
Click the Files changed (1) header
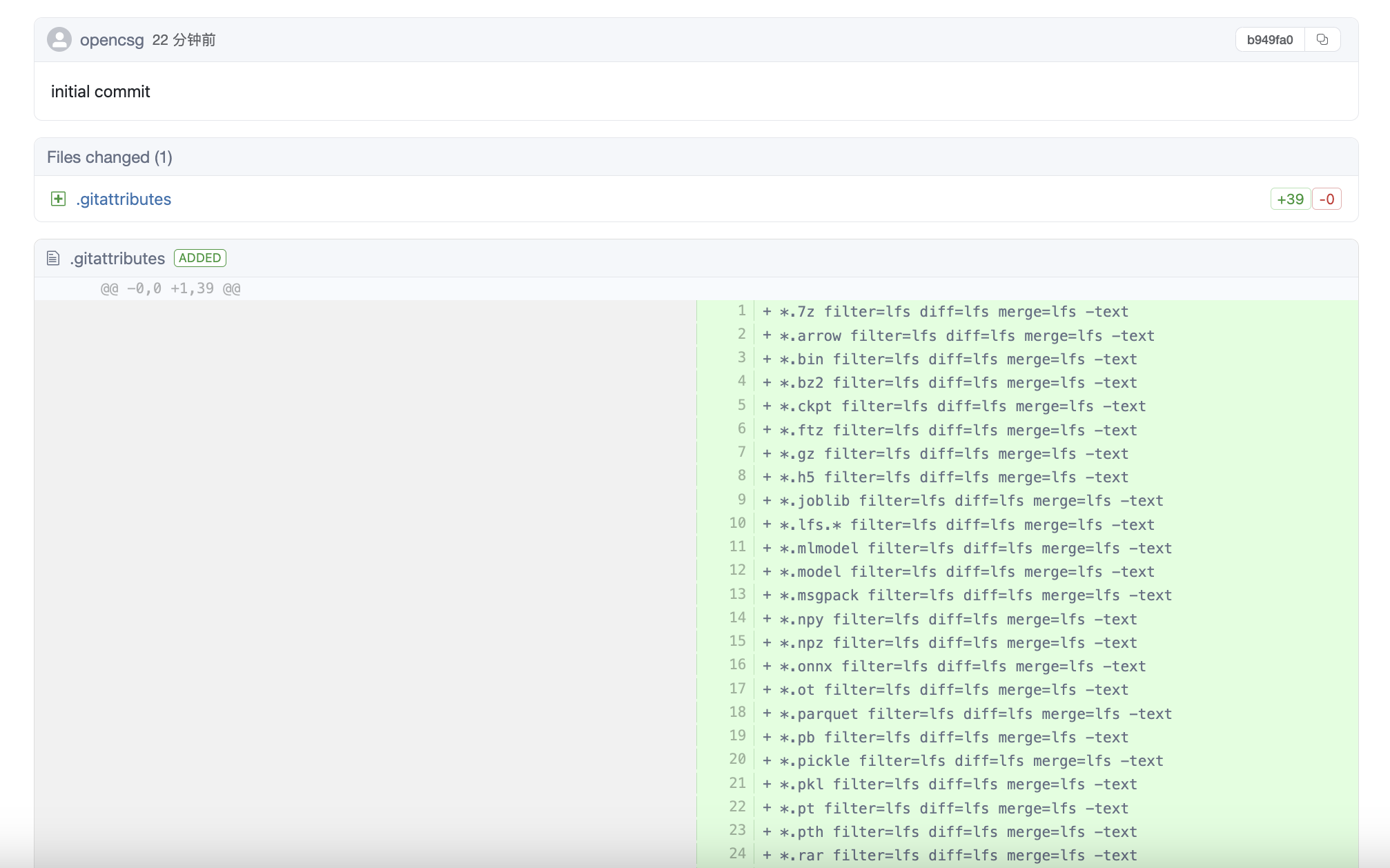tap(110, 157)
